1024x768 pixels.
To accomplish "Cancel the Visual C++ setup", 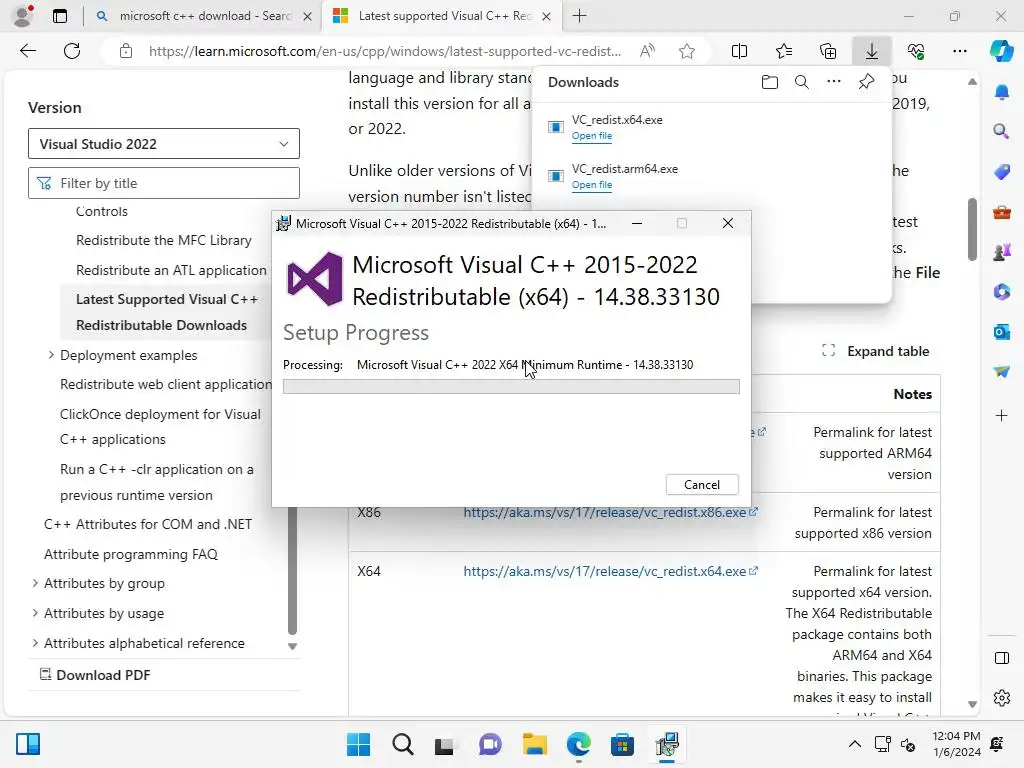I will click(702, 485).
